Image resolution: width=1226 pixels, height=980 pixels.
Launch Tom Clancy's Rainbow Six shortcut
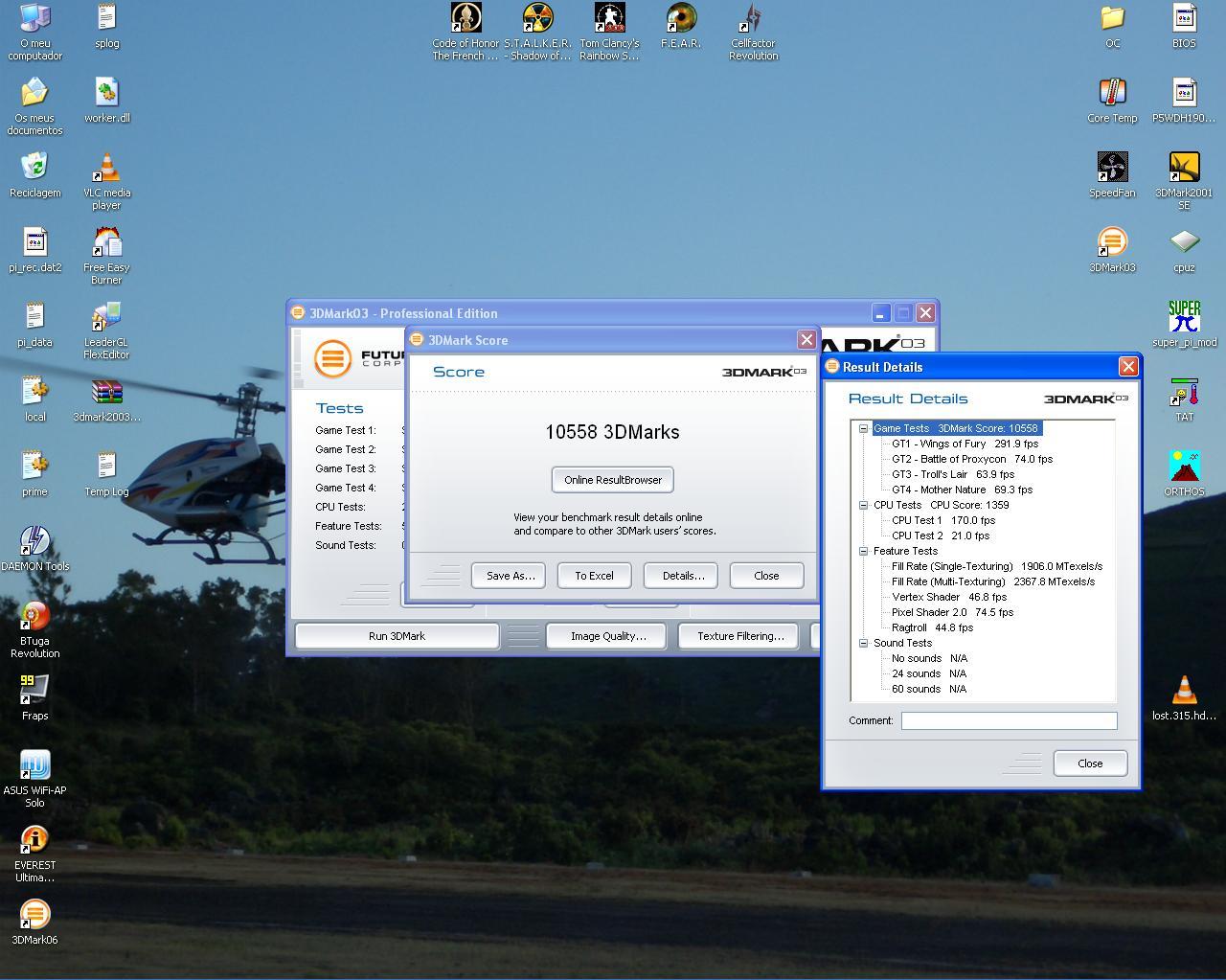tap(609, 17)
